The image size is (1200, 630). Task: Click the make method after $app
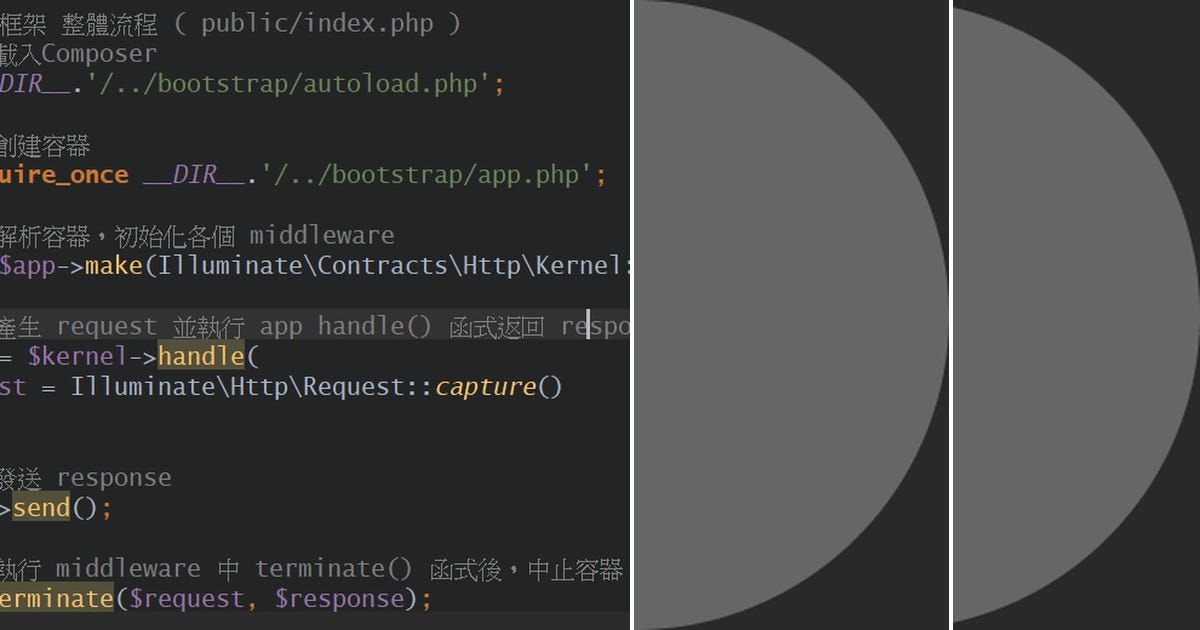[115, 265]
